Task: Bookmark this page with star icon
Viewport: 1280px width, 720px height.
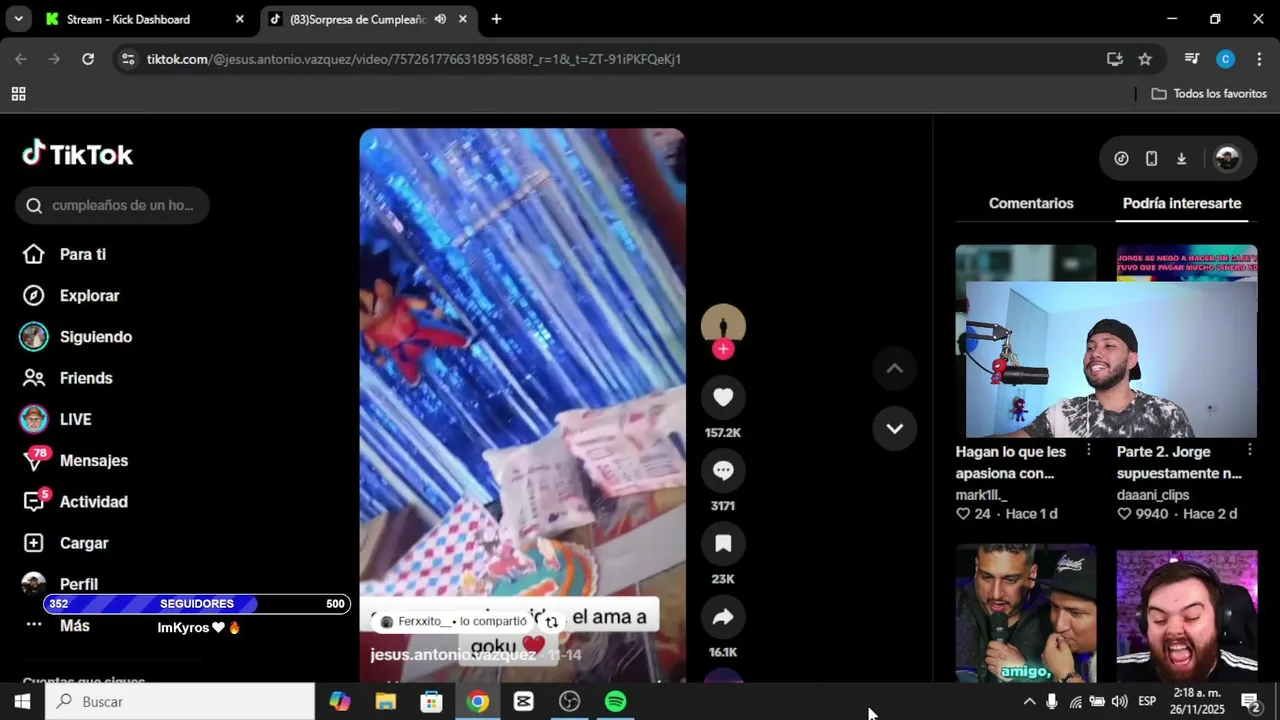Action: (x=1145, y=59)
